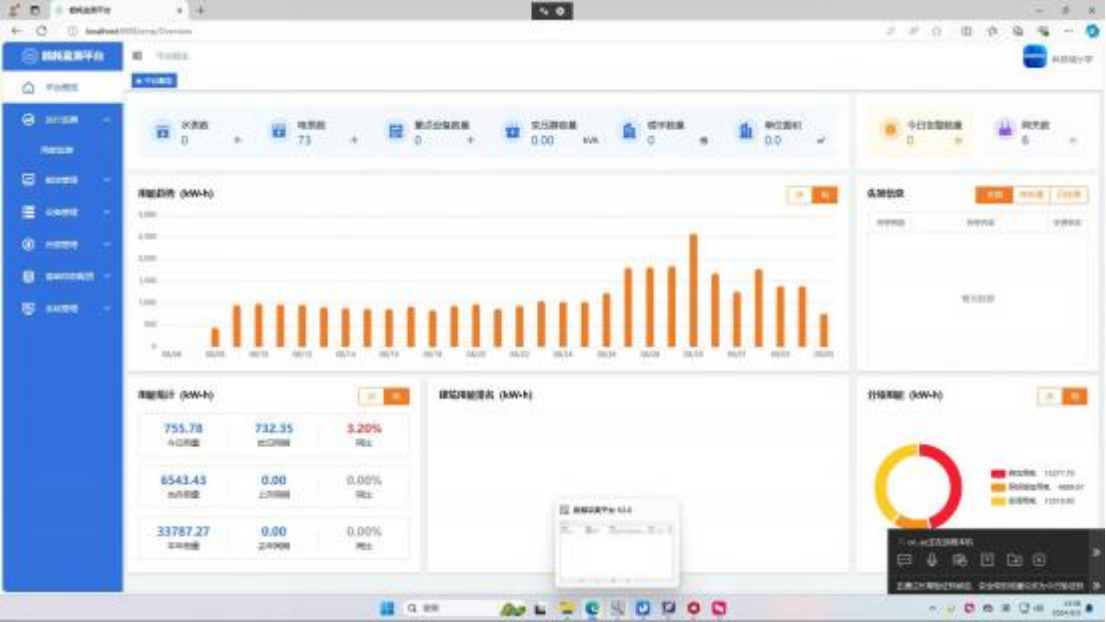Click the sub-item under the expanded sidebar menu

[57, 150]
